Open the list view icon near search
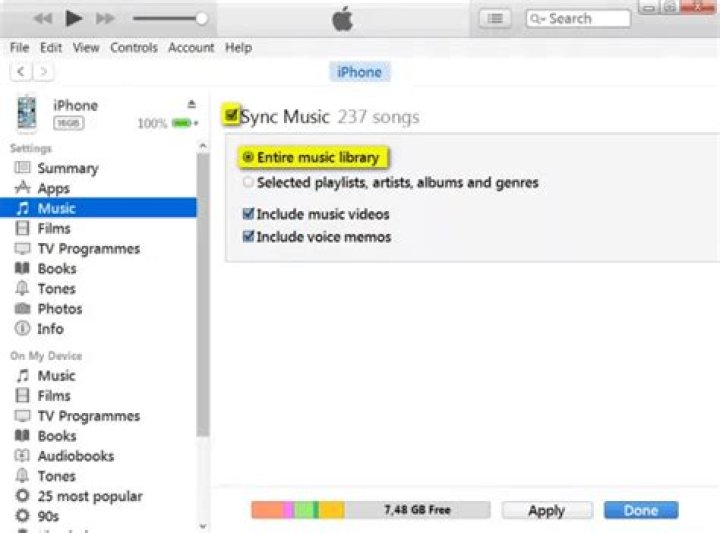Image resolution: width=720 pixels, height=533 pixels. pos(494,18)
